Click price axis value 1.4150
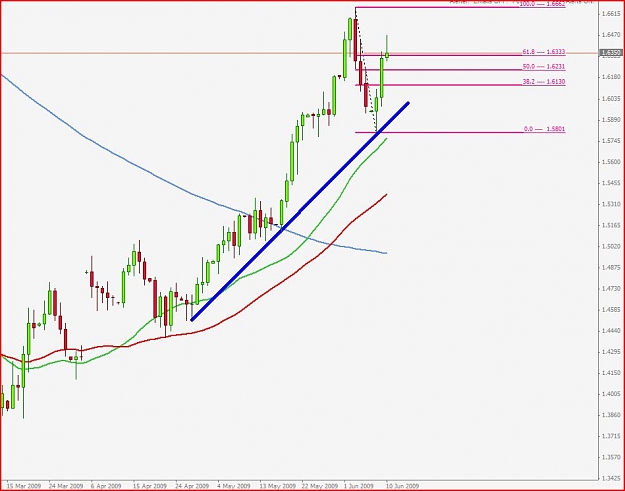The height and width of the screenshot is (491, 625). pos(611,373)
